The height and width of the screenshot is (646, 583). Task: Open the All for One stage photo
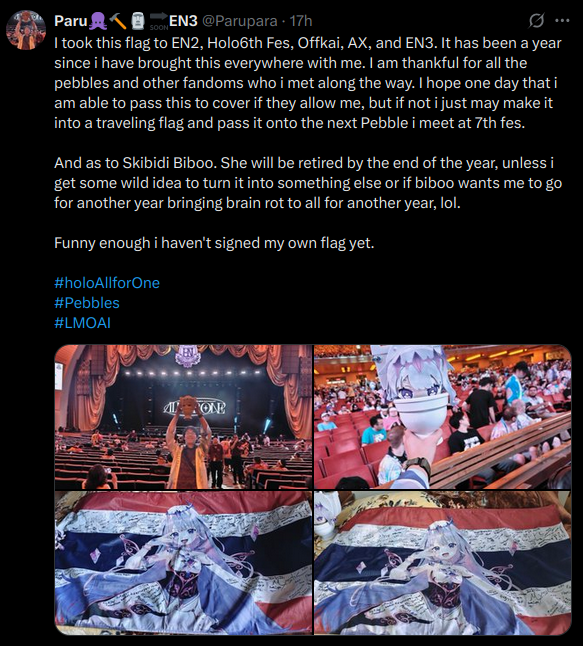(183, 417)
